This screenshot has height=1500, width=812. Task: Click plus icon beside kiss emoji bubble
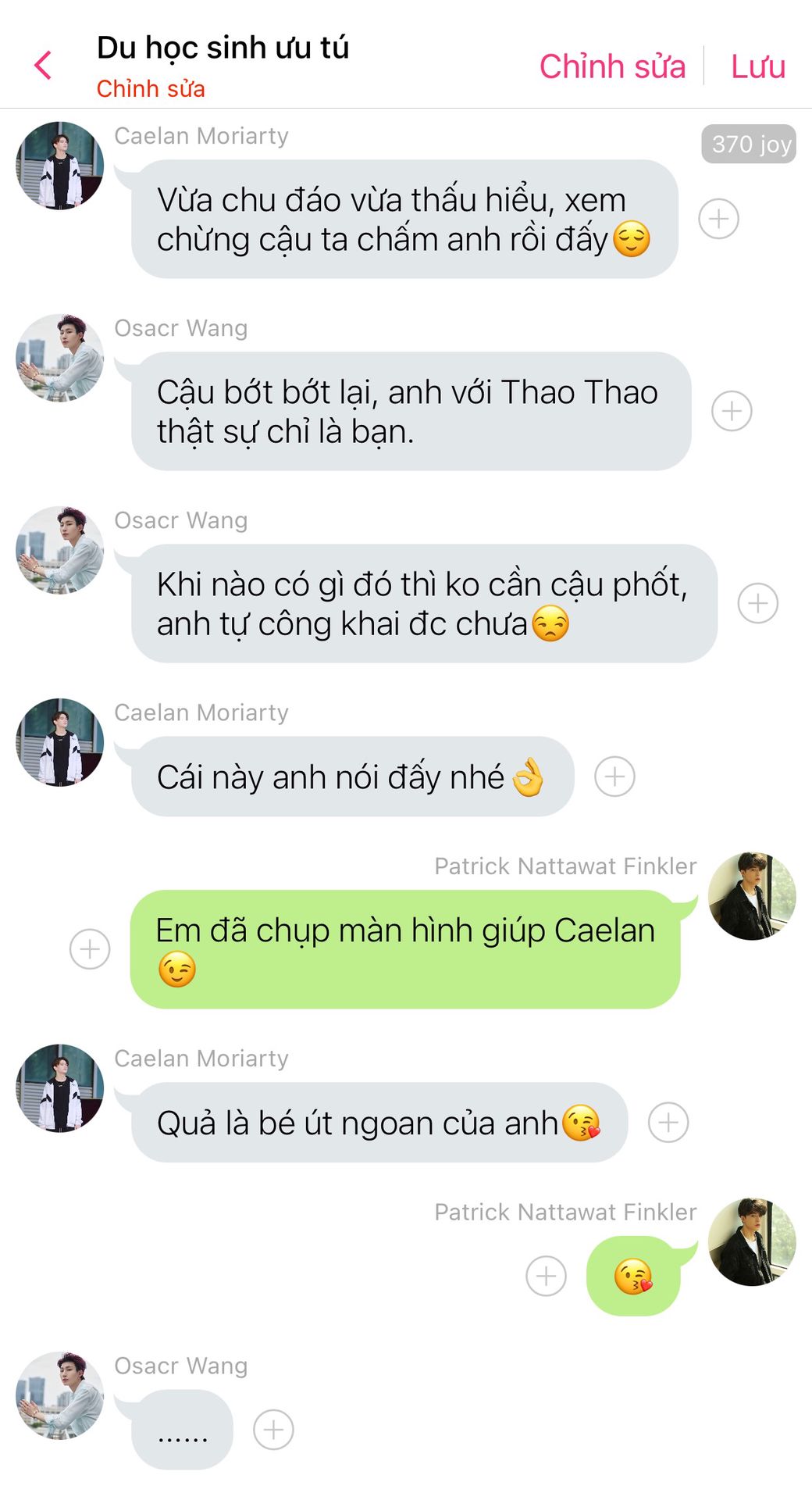coord(546,1276)
